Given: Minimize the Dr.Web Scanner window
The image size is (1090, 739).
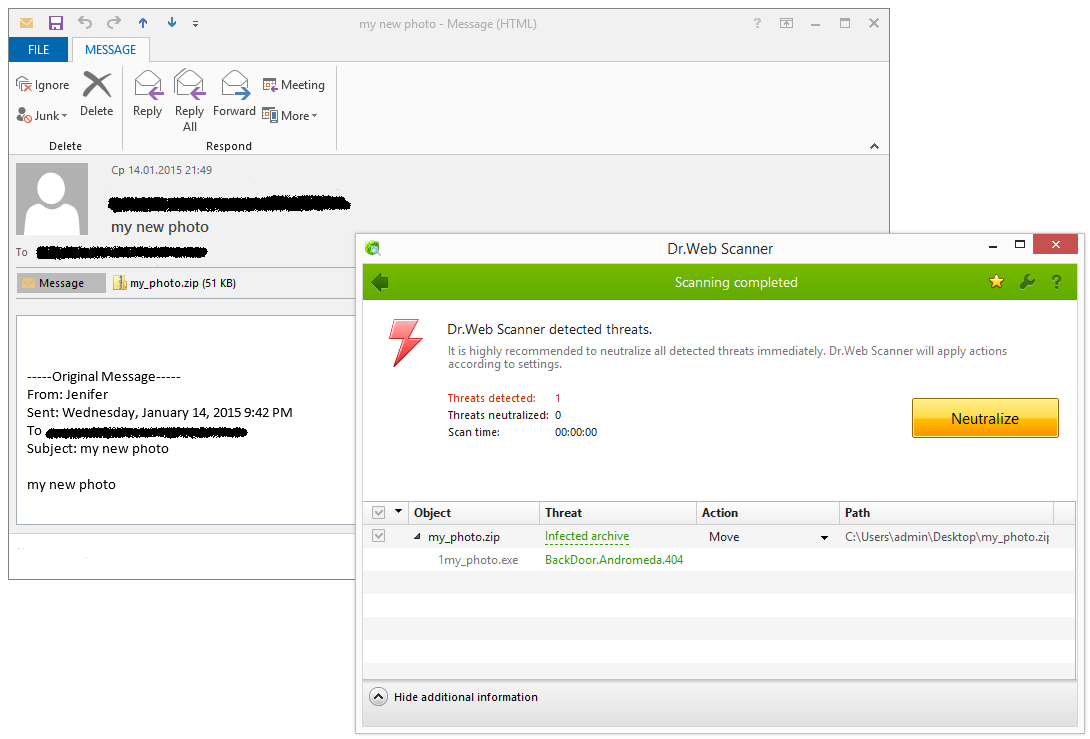Looking at the screenshot, I should point(993,245).
